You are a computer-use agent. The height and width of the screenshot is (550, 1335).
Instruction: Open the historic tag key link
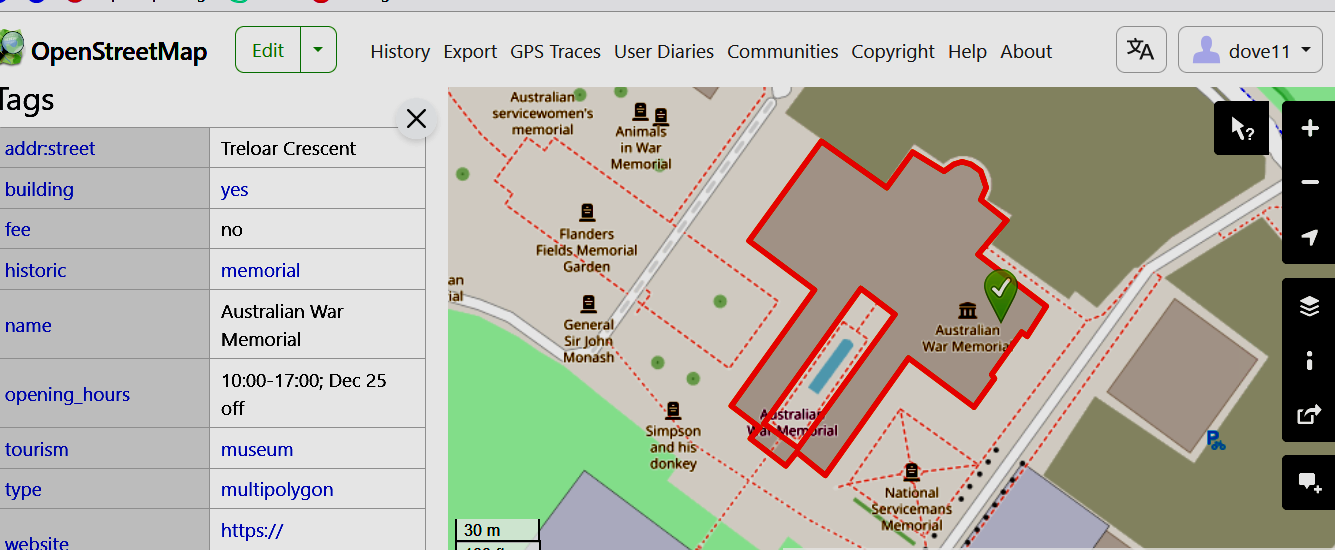pyautogui.click(x=35, y=270)
